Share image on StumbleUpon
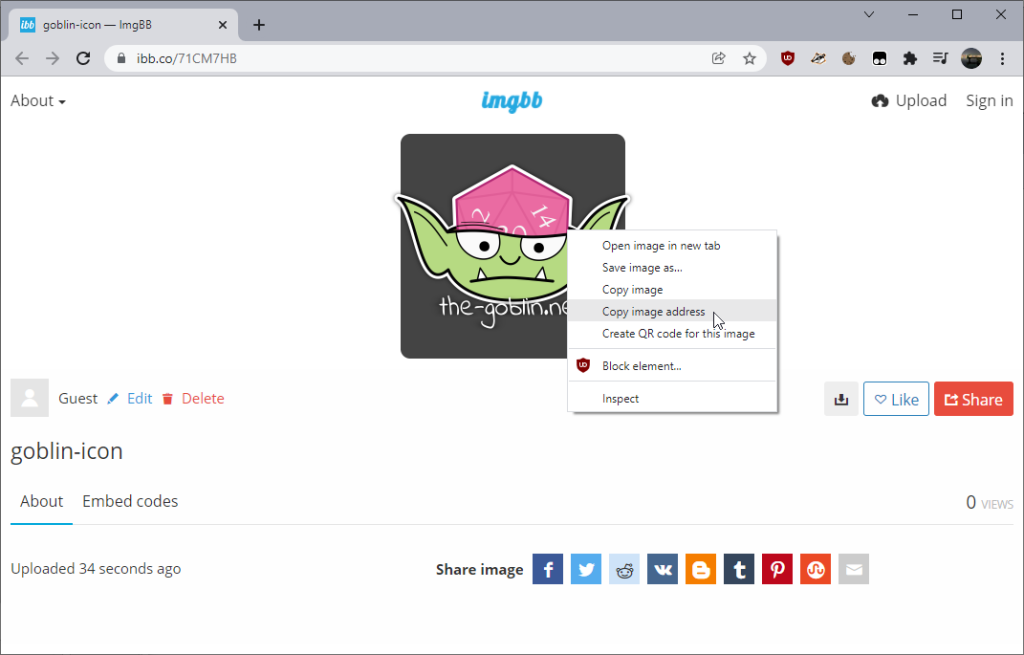1024x655 pixels. pyautogui.click(x=815, y=569)
